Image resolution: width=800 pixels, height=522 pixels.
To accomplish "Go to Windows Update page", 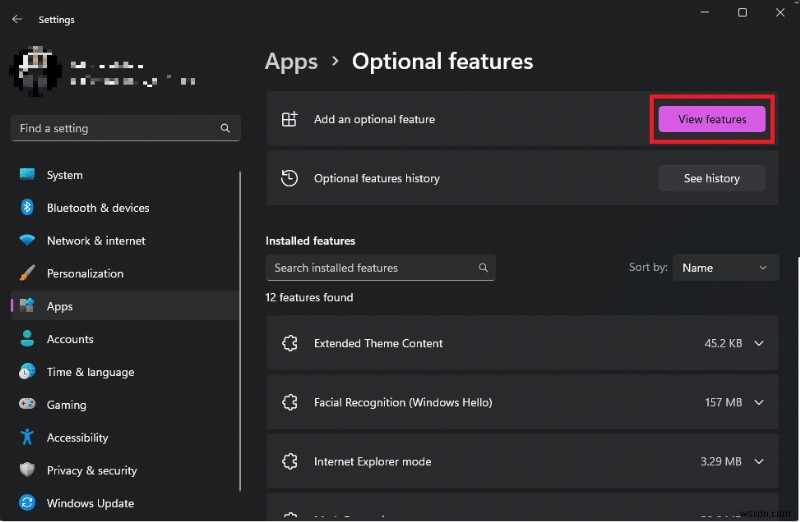I will pyautogui.click(x=124, y=503).
